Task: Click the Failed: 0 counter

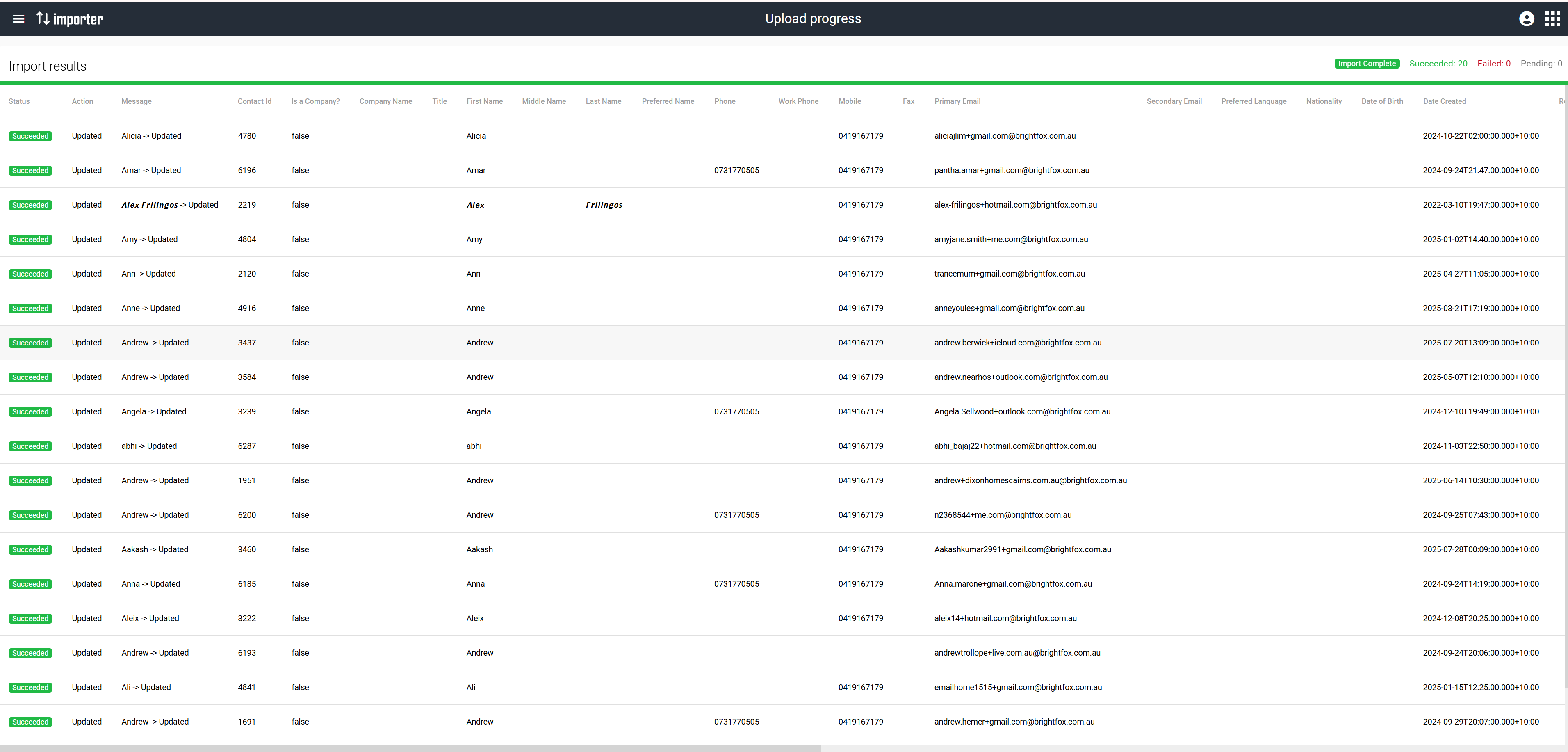Action: point(1494,63)
